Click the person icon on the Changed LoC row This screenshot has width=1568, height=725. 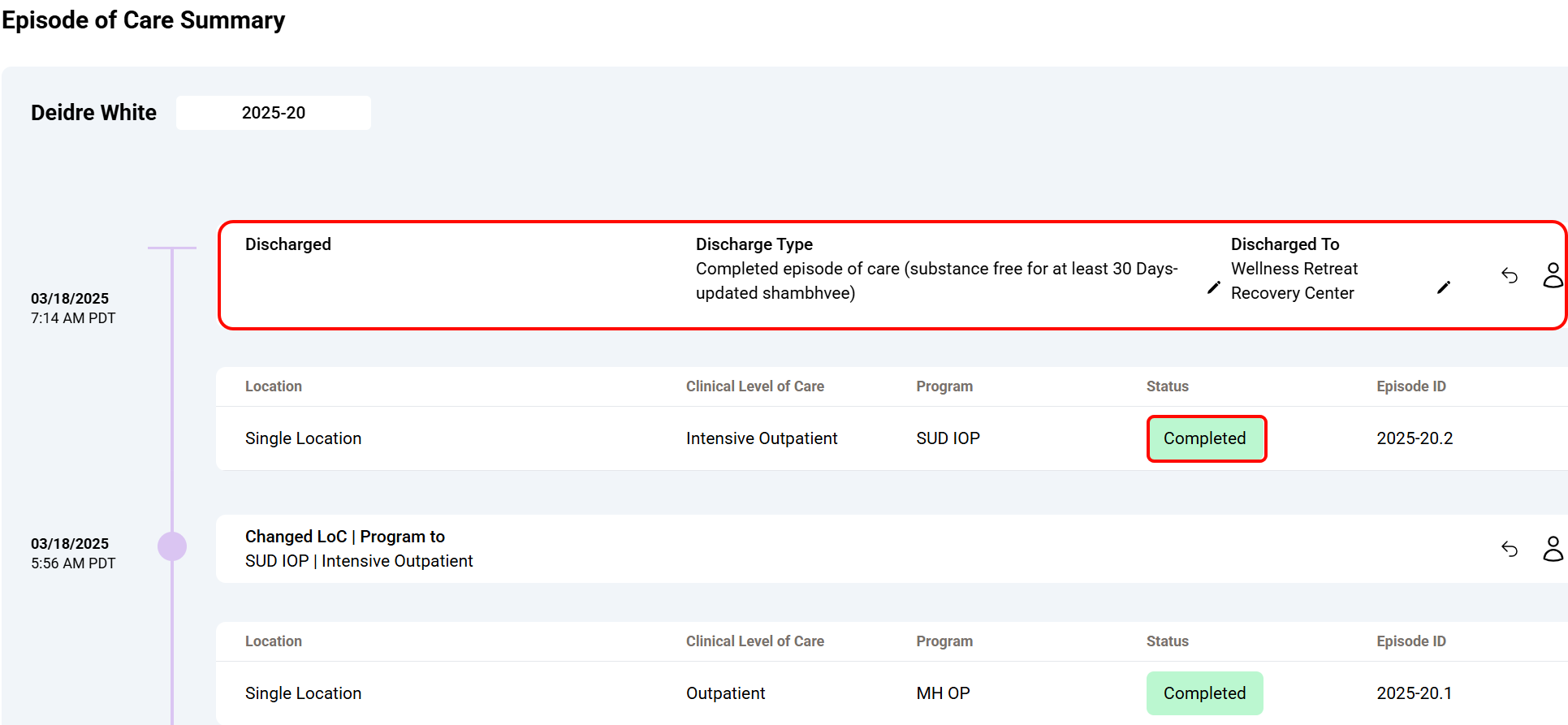[x=1552, y=549]
